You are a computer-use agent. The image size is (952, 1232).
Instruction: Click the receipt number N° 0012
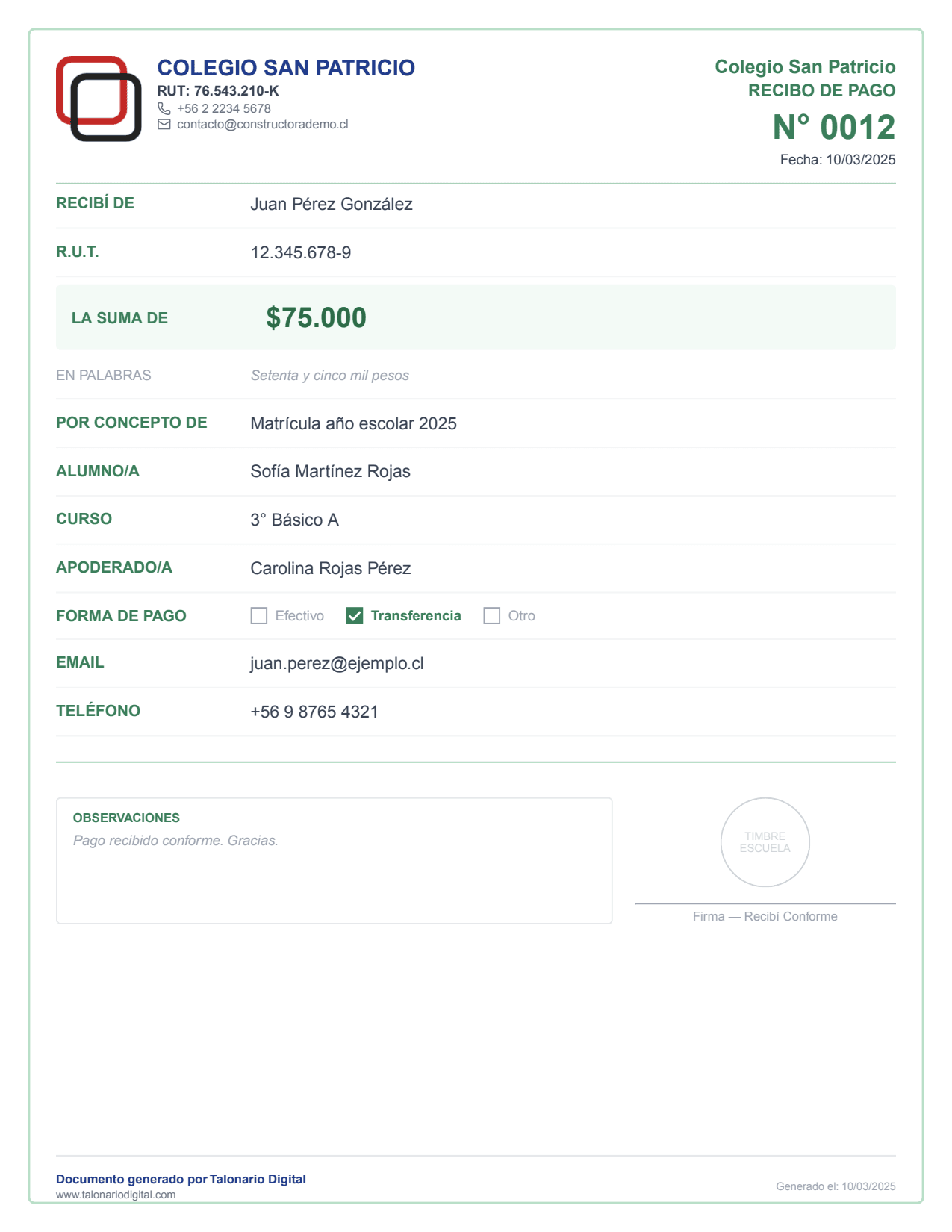click(834, 127)
